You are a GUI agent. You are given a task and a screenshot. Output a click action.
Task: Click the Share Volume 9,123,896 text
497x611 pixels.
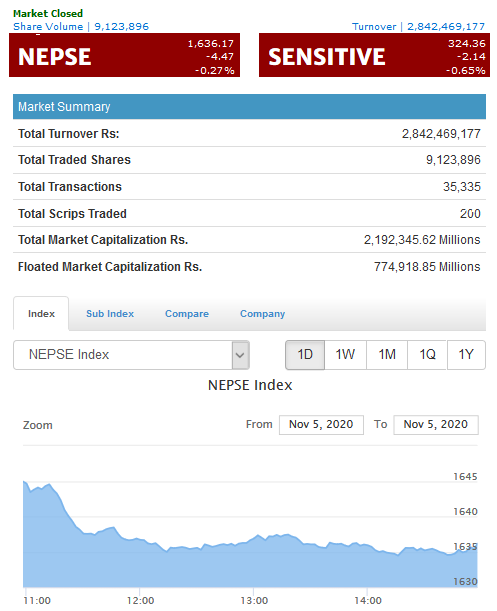[x=81, y=26]
